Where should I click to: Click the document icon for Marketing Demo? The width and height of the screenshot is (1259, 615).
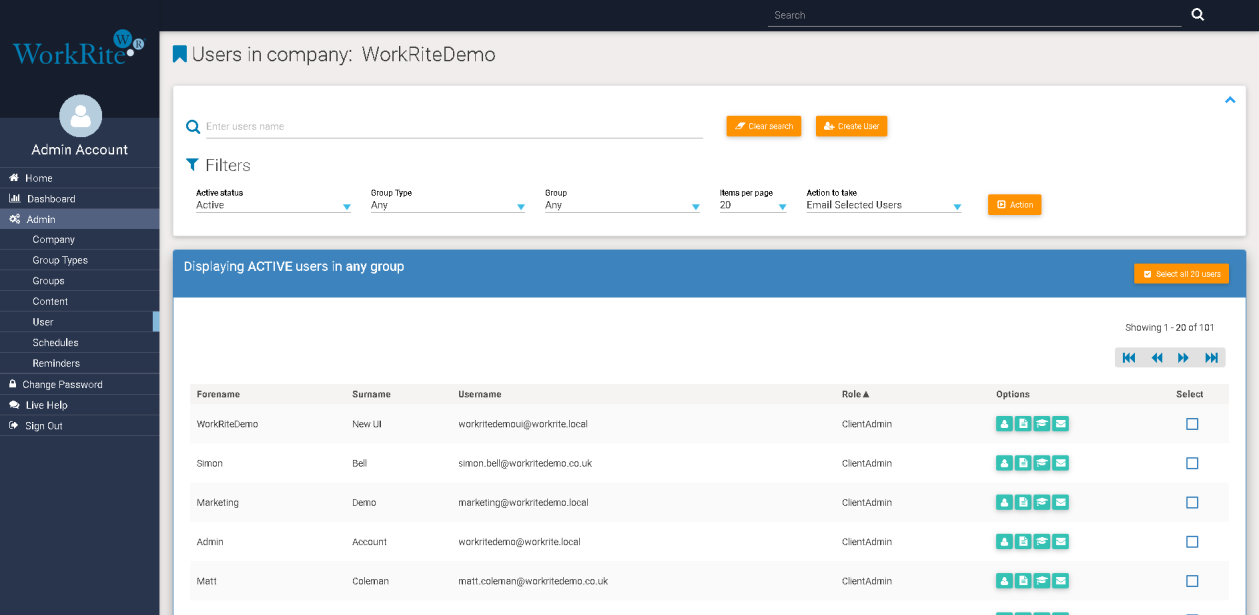tap(1023, 502)
